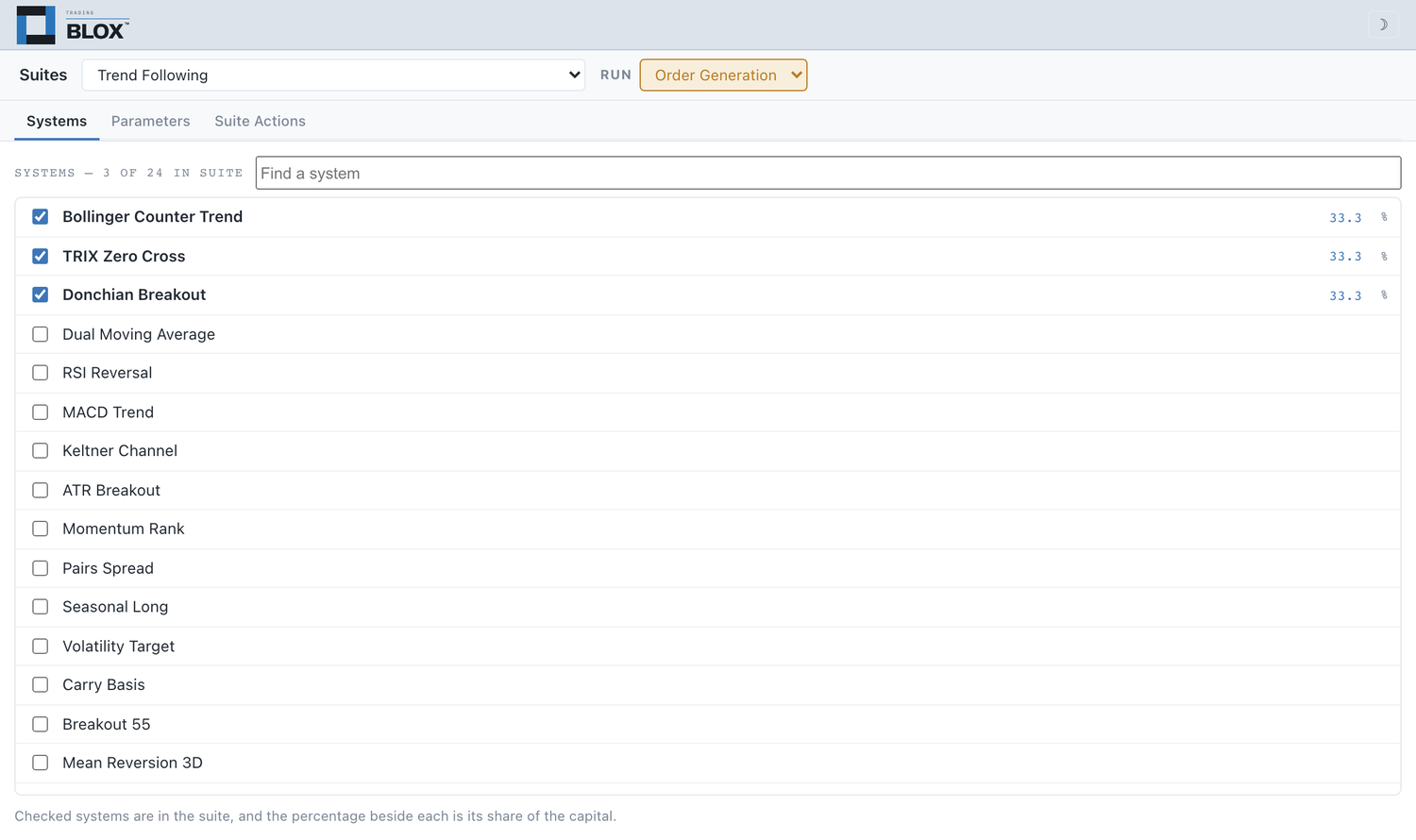Open the Suites dropdown showing Trend Following
The image size is (1416, 840).
click(x=333, y=76)
